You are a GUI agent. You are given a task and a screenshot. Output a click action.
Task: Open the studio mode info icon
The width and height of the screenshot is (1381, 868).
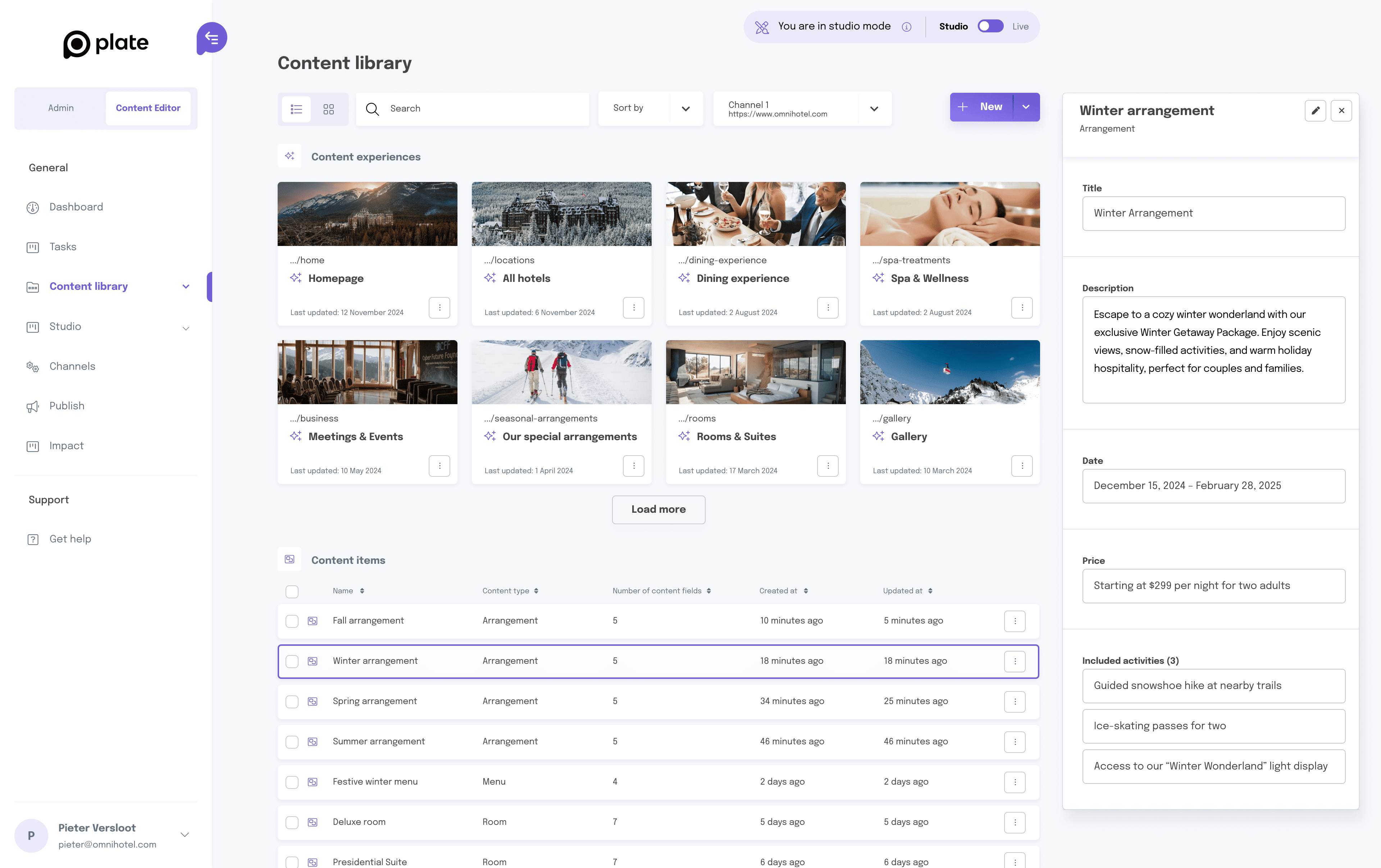[907, 27]
